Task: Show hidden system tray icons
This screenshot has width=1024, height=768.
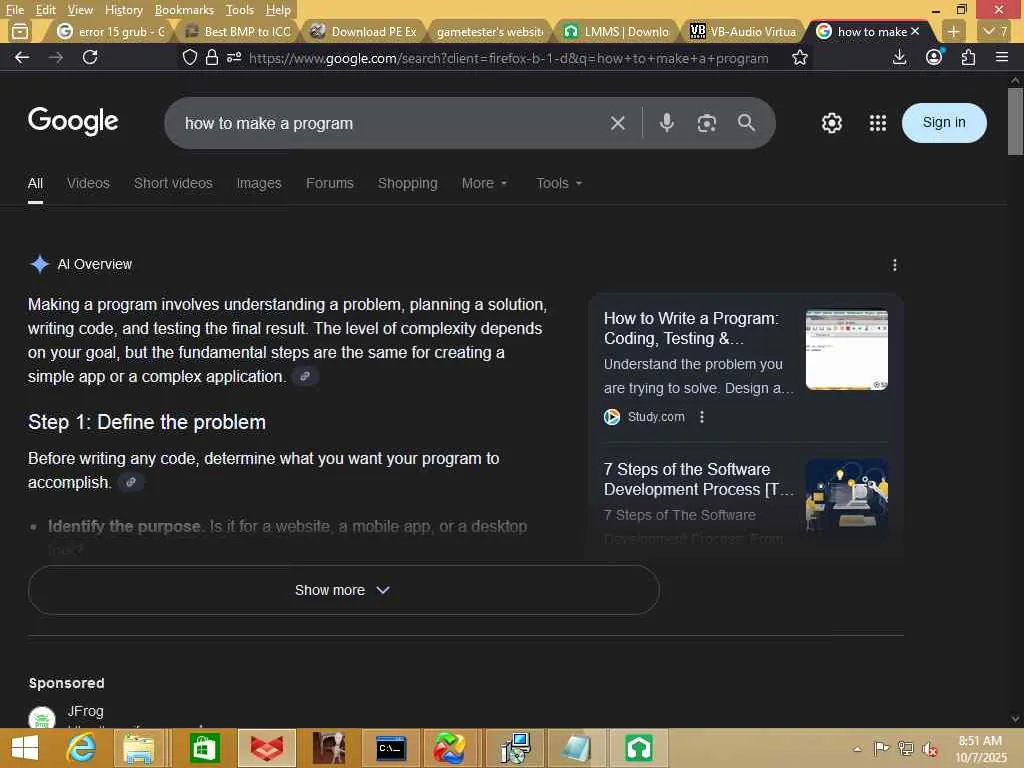Action: coord(857,748)
